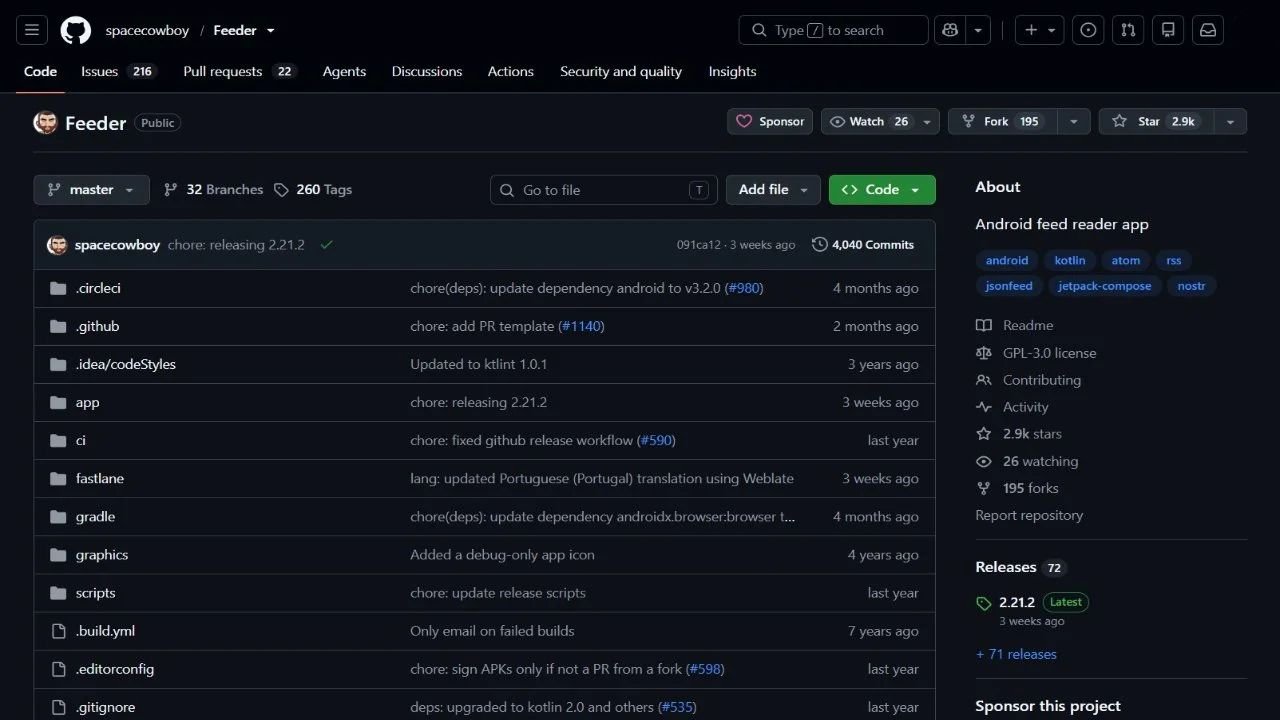Switch to the Agents tab
This screenshot has width=1280, height=720.
344,71
